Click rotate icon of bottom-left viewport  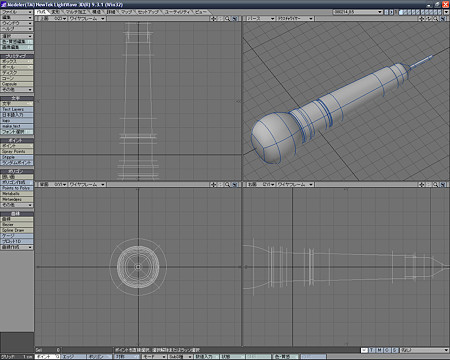[220, 184]
